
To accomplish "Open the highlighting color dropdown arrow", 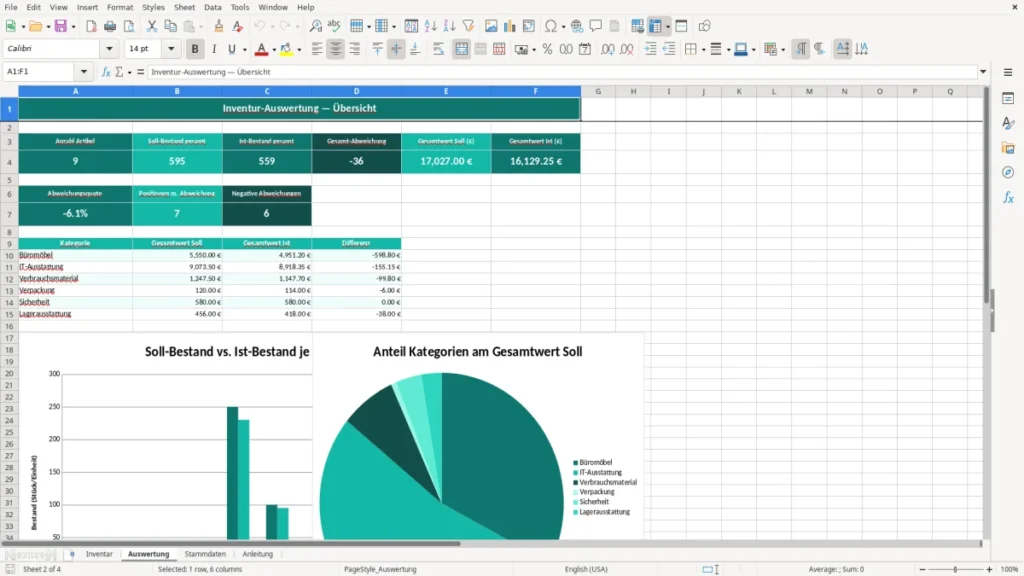I will tap(299, 50).
